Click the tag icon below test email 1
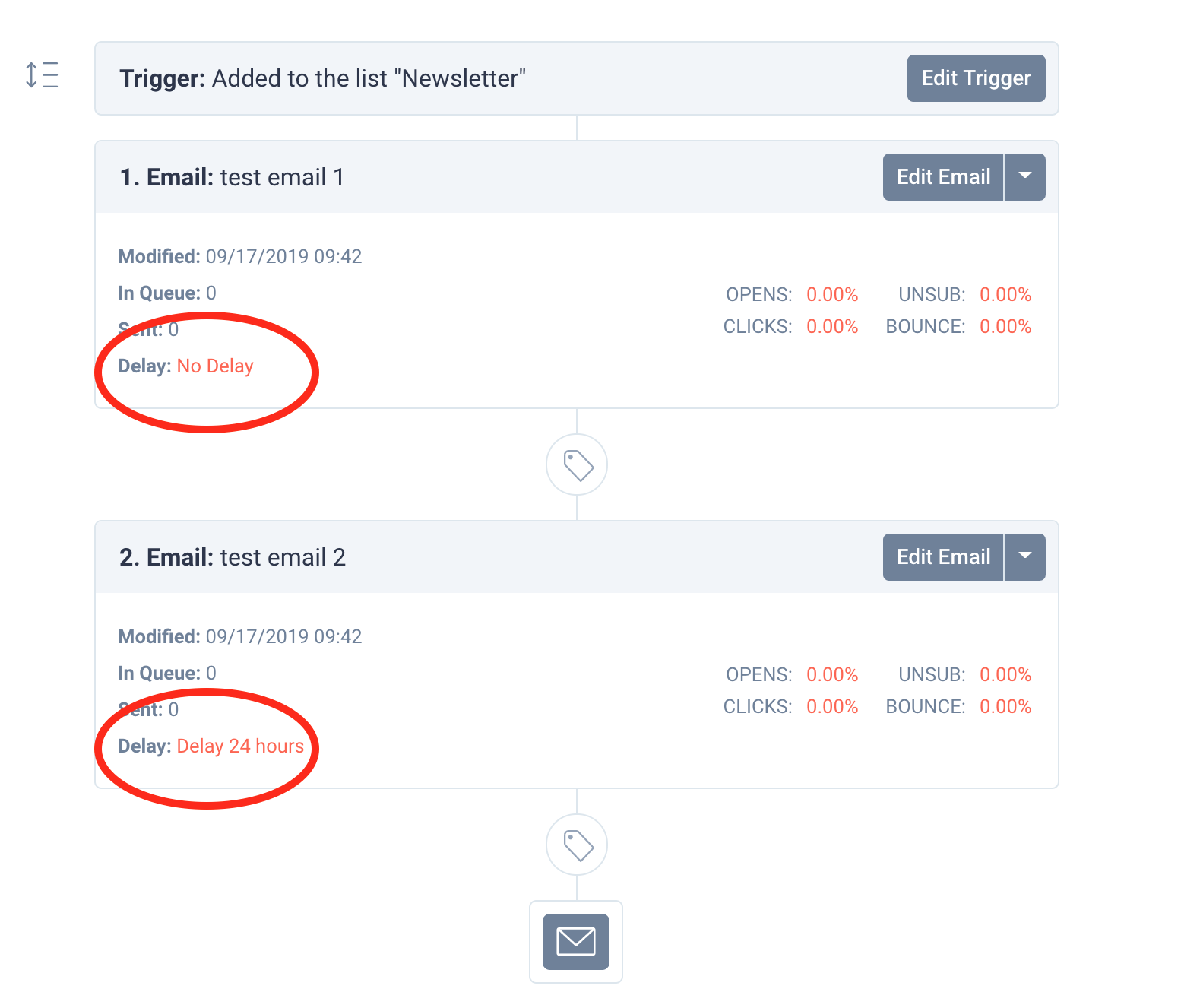 pos(577,464)
